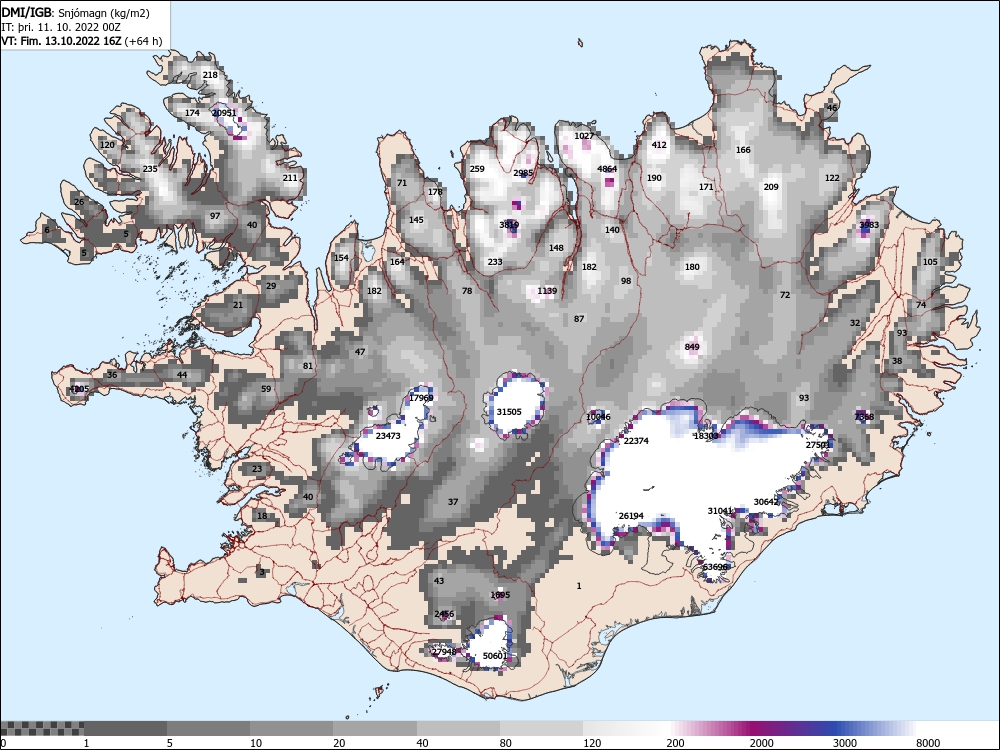Click the Vatnajökull value '22374'
1000x750 pixels.
click(x=636, y=441)
